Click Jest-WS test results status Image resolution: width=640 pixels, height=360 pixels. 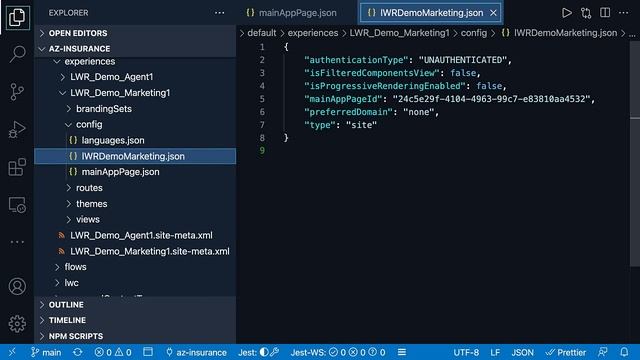(338, 352)
